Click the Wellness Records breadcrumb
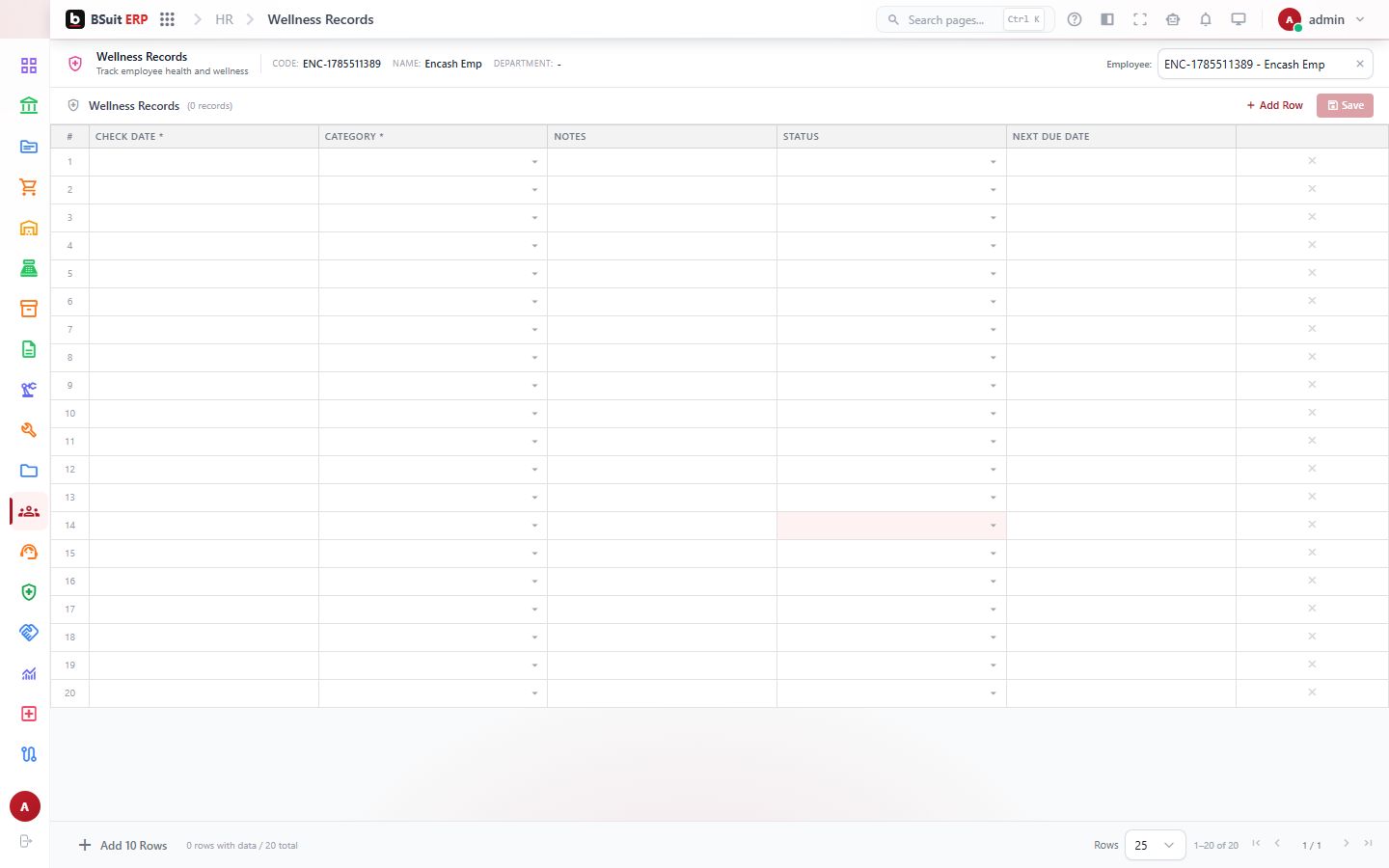Viewport: 1389px width, 868px height. [320, 19]
